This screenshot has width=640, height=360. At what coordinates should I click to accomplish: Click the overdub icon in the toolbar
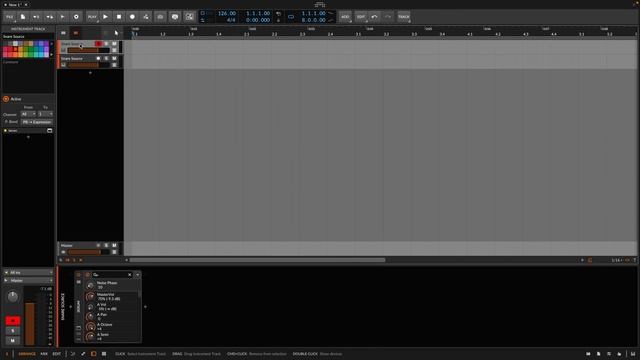click(160, 17)
